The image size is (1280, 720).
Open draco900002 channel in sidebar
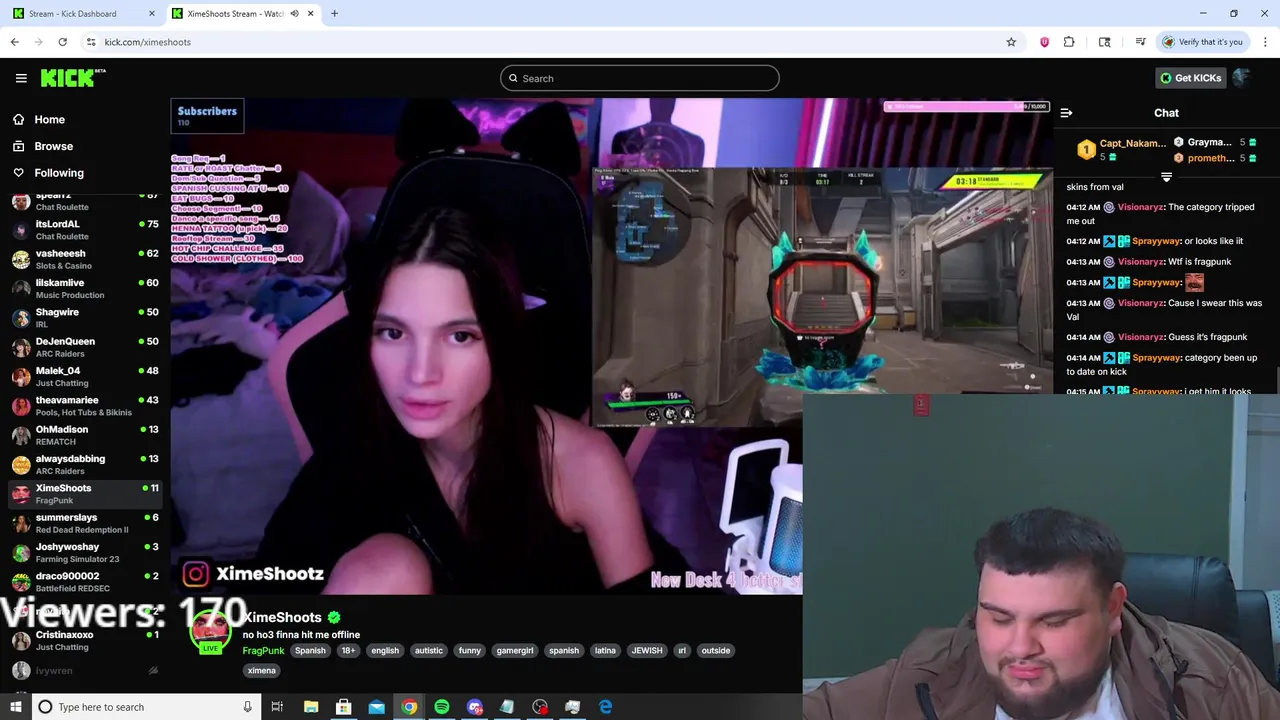click(85, 582)
